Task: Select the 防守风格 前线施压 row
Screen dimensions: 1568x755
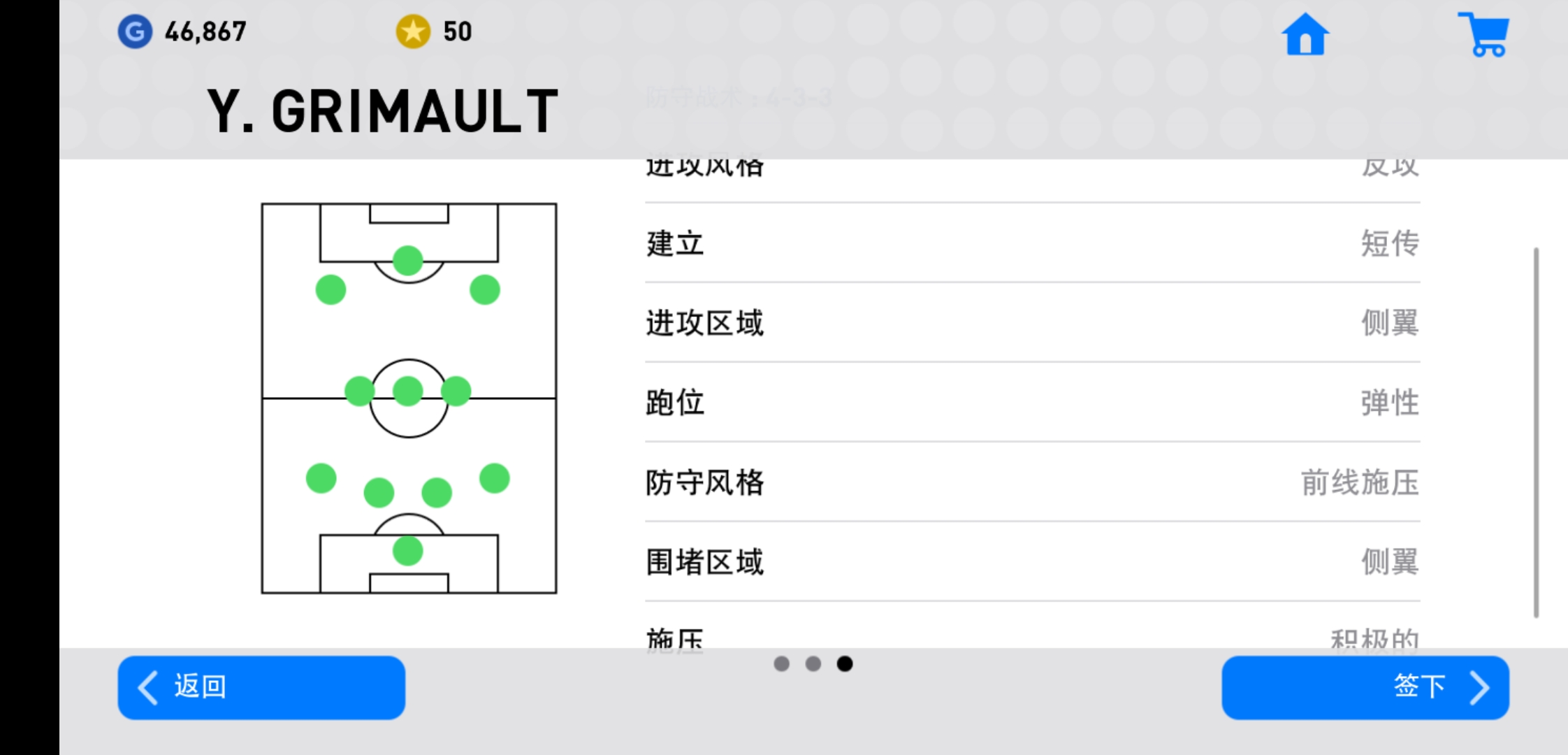Action: point(1033,482)
